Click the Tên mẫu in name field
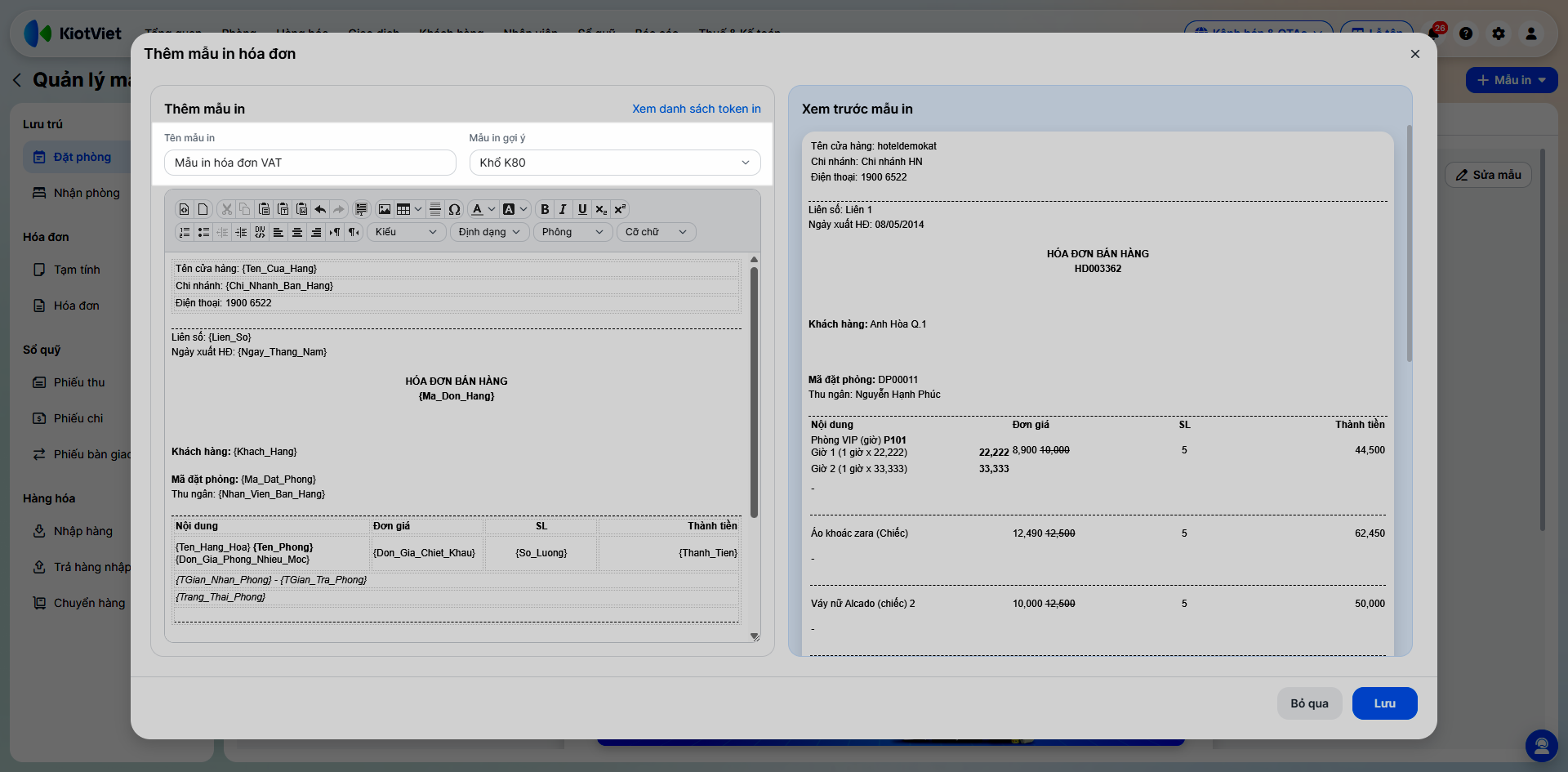This screenshot has width=1568, height=772. (x=310, y=163)
